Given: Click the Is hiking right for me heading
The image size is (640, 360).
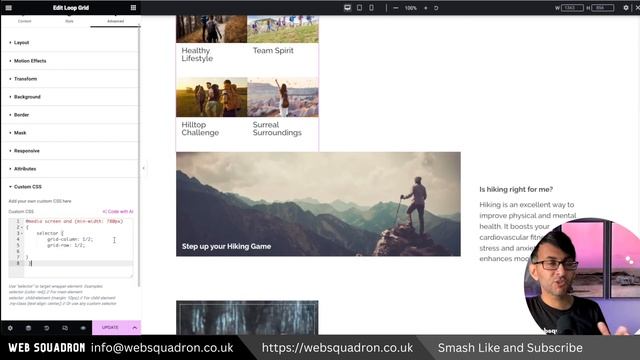Looking at the screenshot, I should [x=516, y=189].
